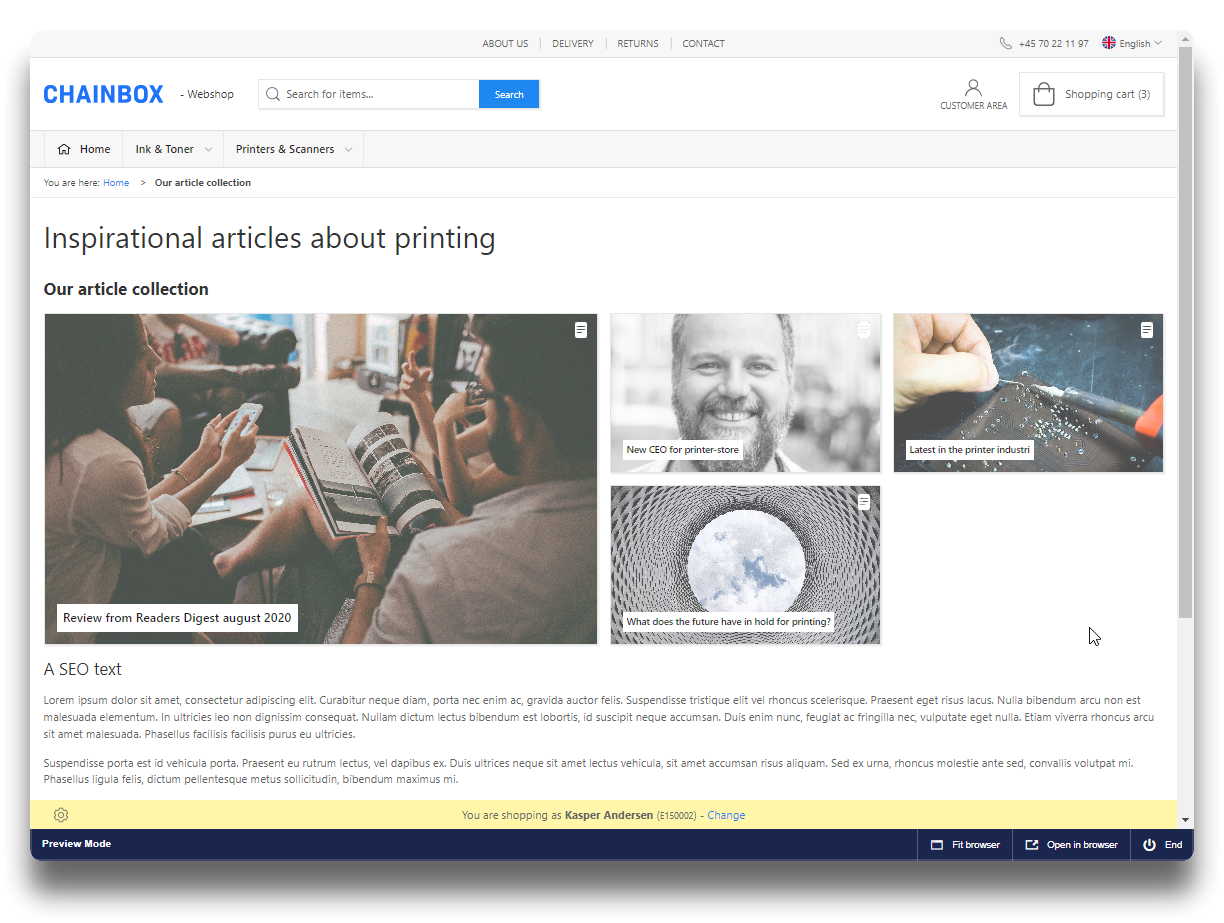
Task: Click document icon on Readers Digest article
Action: [581, 330]
